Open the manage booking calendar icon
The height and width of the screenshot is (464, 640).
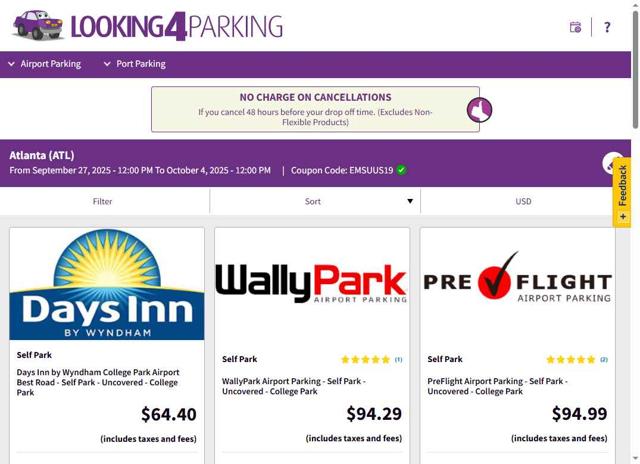tap(575, 27)
